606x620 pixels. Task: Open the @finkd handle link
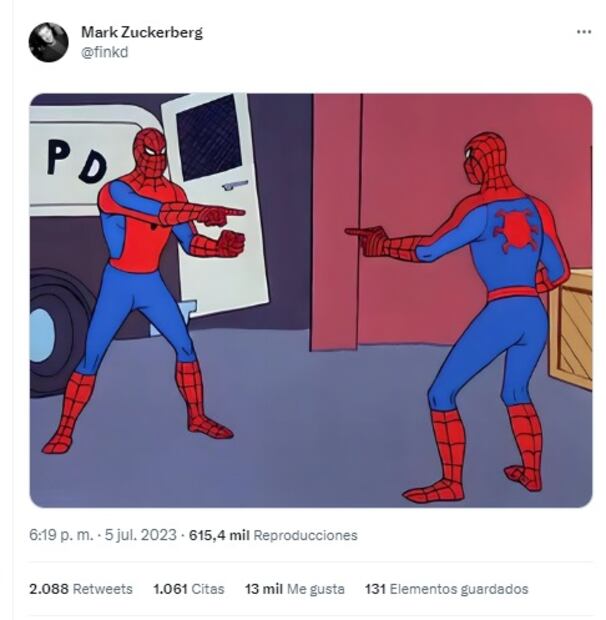pos(104,52)
